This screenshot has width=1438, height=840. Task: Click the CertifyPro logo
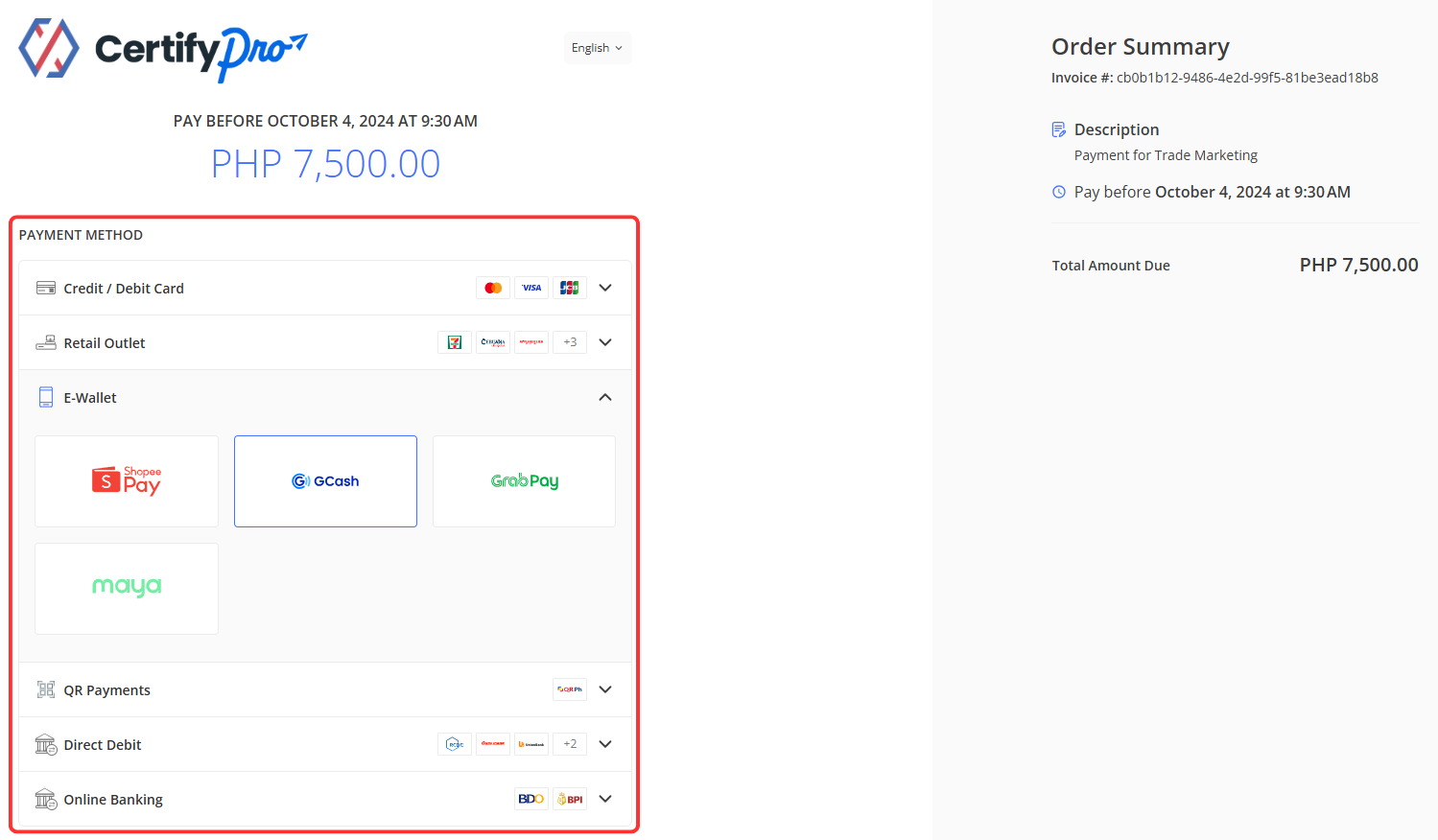163,49
